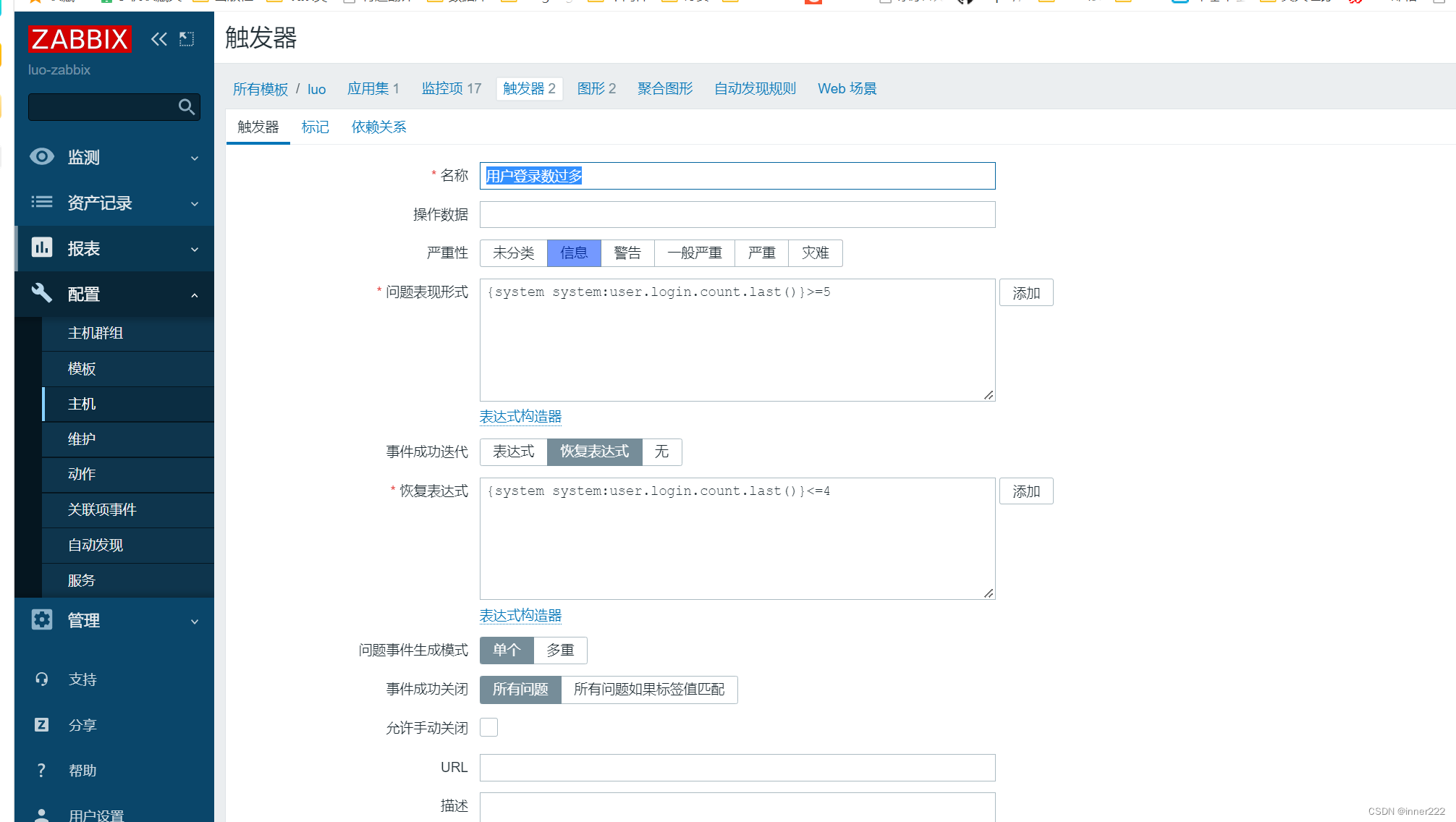Viewport: 1456px width, 822px height.
Task: Open 自动发现 in the sidebar
Action: click(x=128, y=545)
